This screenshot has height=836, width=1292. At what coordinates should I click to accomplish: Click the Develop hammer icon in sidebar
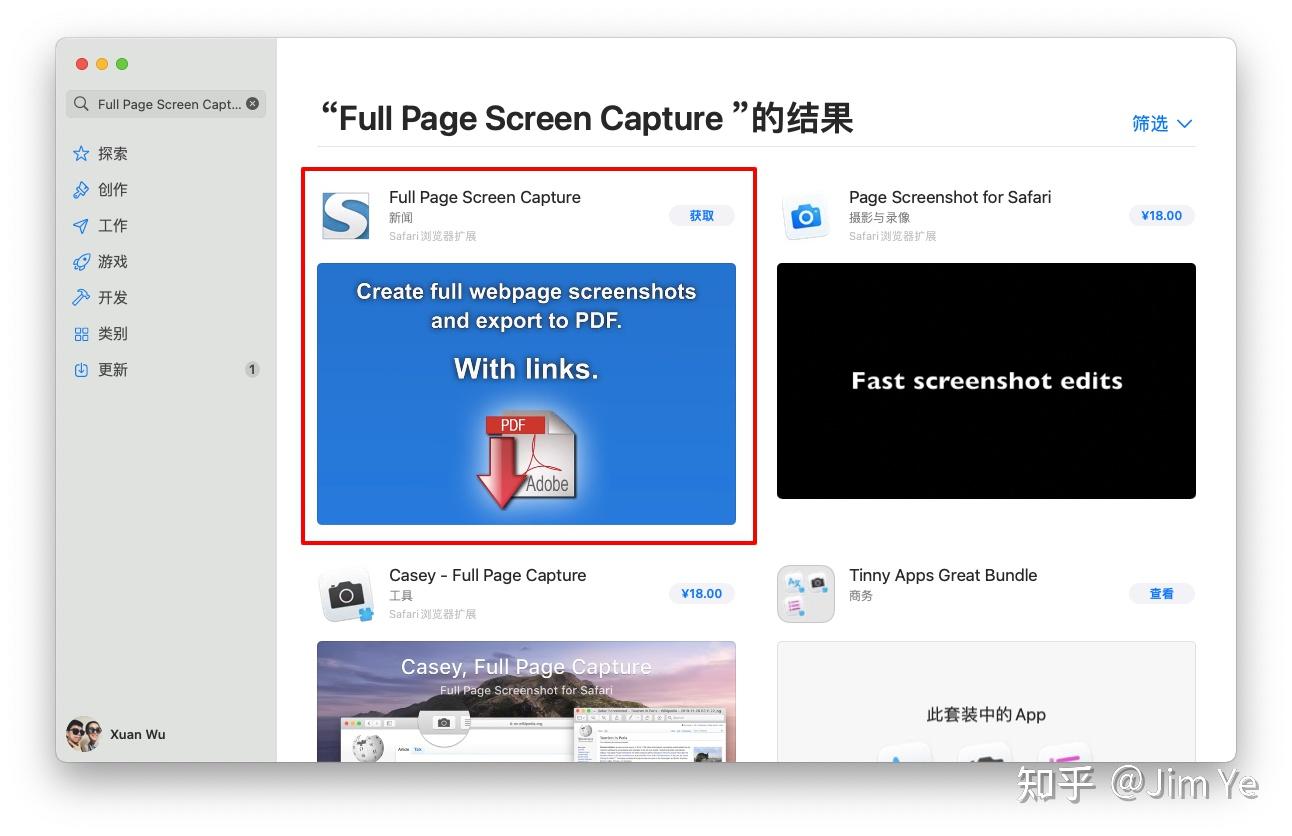click(x=81, y=298)
